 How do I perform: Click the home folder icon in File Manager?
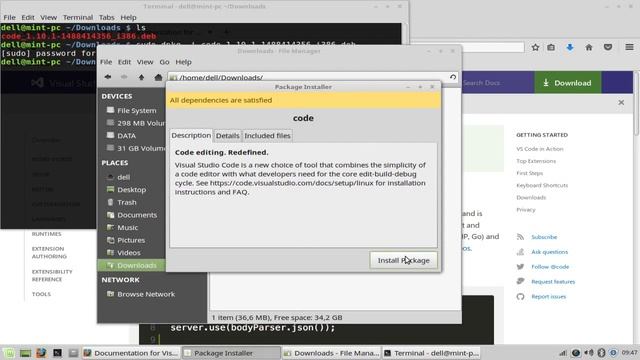point(158,77)
